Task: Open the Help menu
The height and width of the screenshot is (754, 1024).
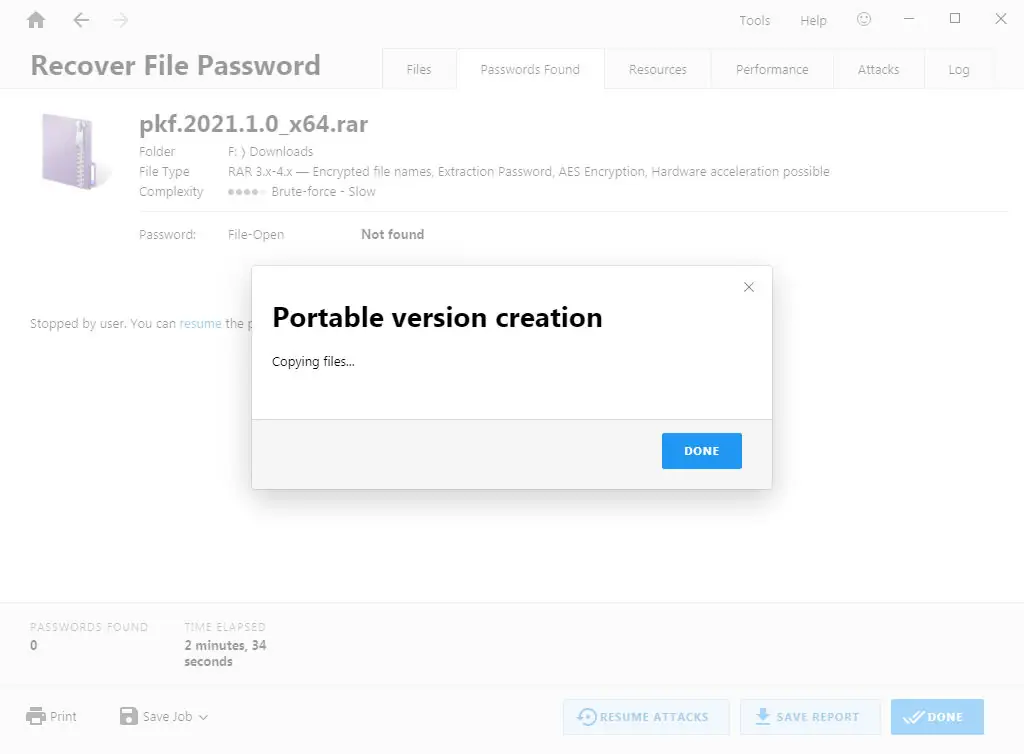Action: point(814,20)
